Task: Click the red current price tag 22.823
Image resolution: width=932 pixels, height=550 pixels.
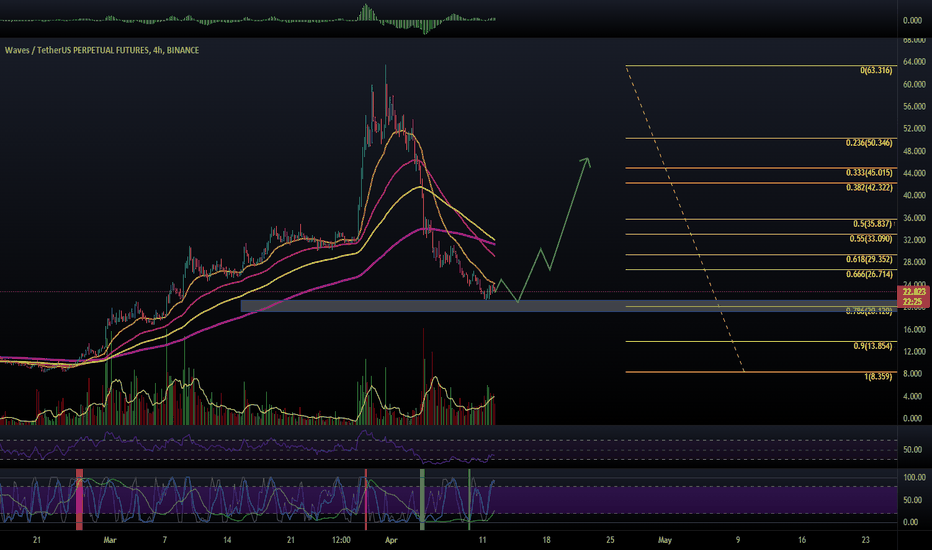Action: (x=914, y=291)
